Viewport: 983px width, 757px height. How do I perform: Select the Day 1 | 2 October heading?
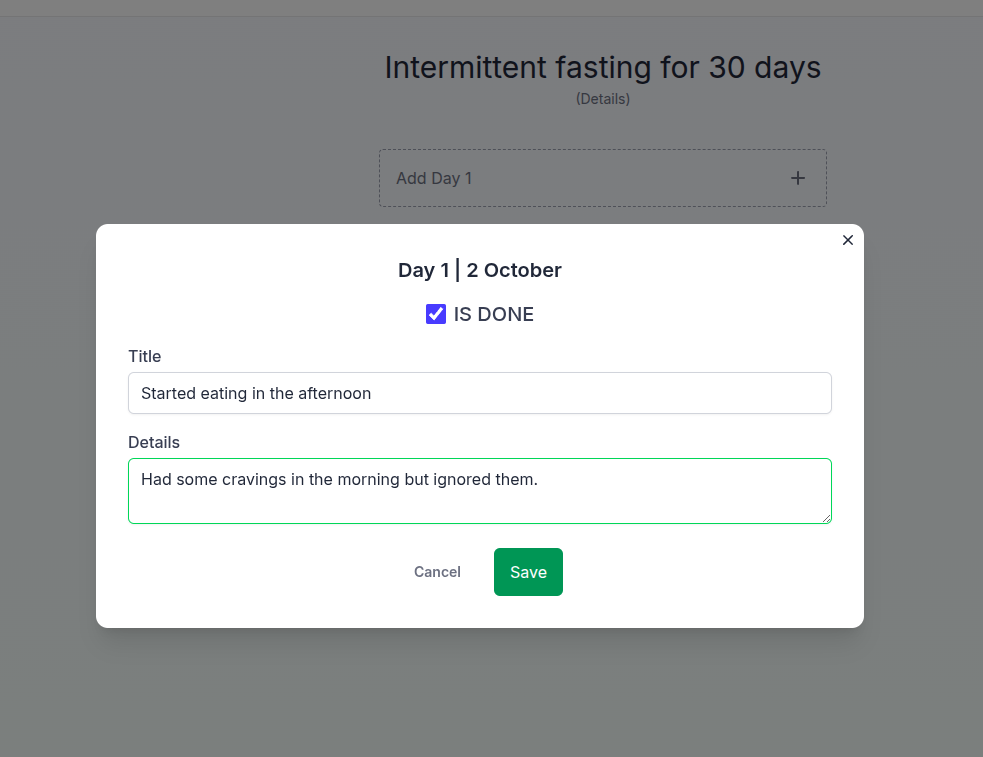coord(479,270)
